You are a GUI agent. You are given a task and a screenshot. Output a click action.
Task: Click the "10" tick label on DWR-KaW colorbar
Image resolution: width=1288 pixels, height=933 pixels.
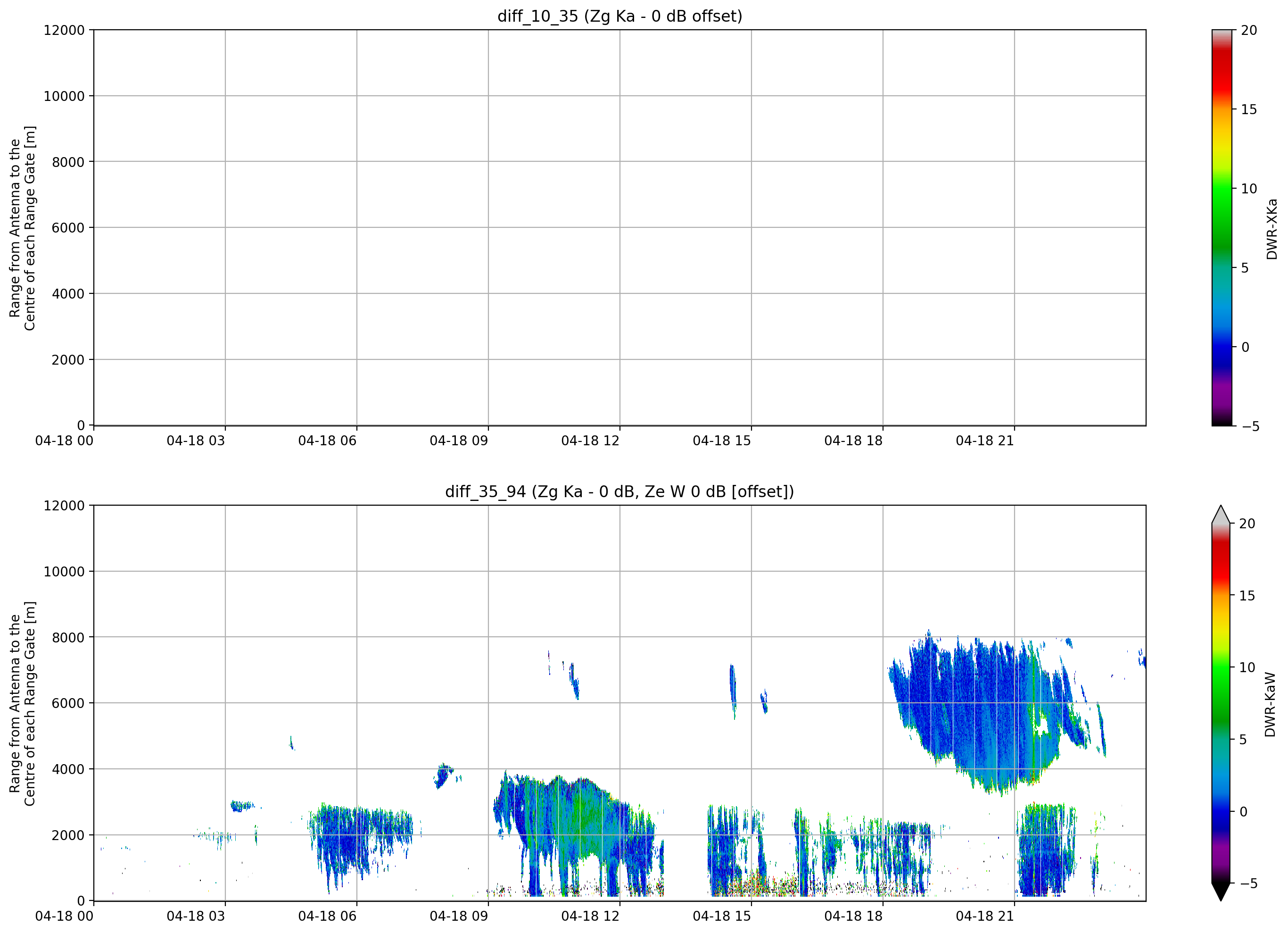[1247, 667]
